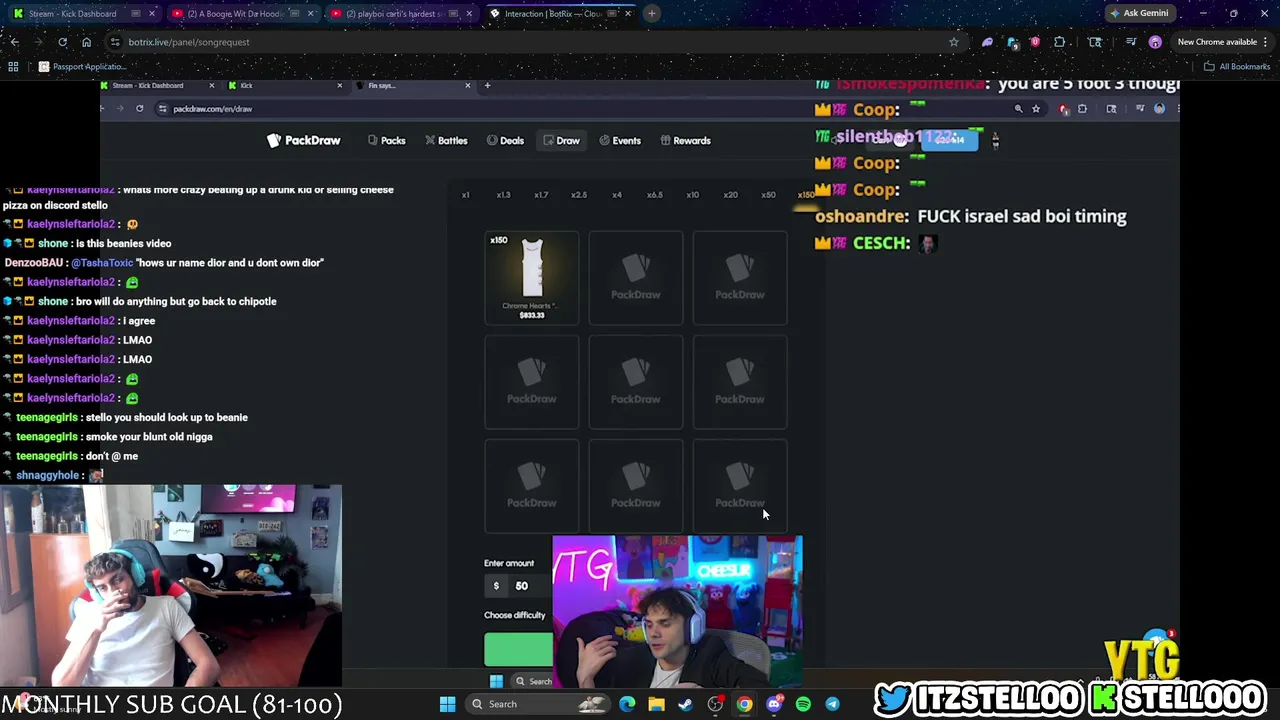Select the x6.5 multiplier
1280x720 pixels.
655,195
